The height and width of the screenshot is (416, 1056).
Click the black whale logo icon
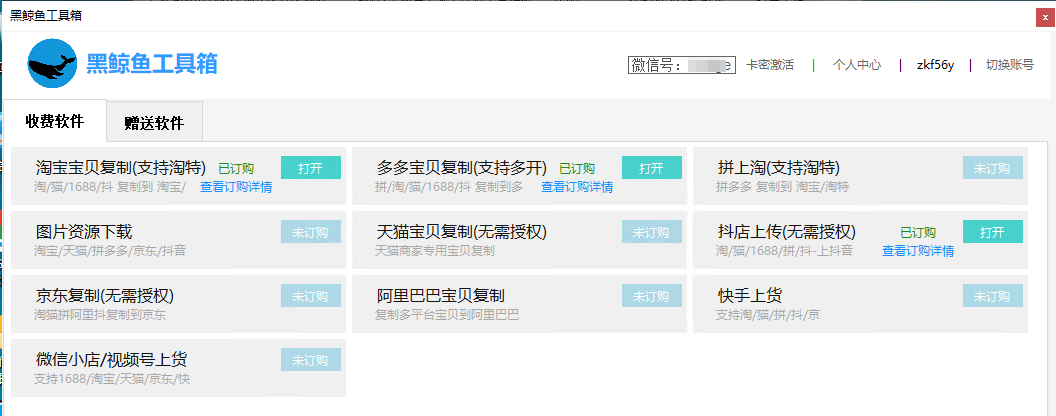pyautogui.click(x=53, y=64)
